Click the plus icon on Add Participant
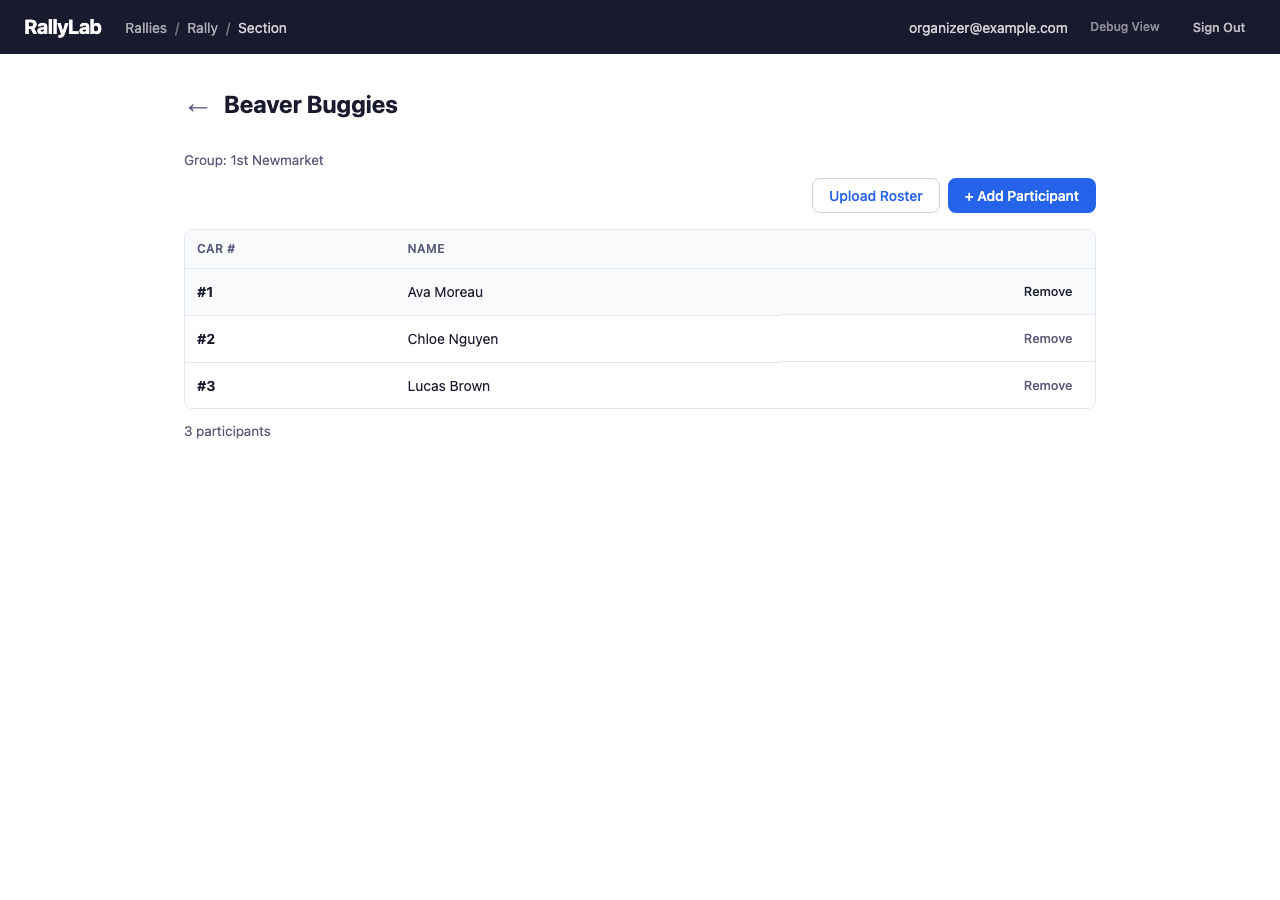1280x900 pixels. (969, 195)
